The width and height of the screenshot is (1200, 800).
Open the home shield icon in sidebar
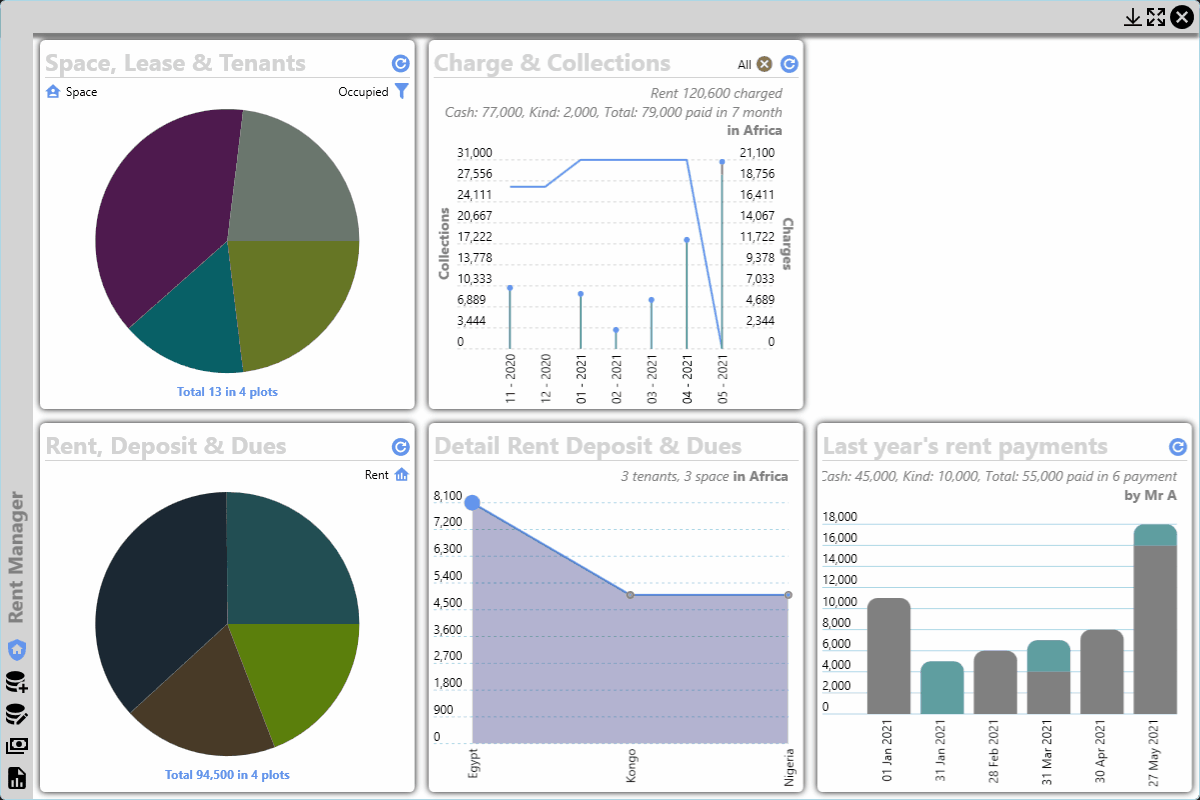click(x=16, y=650)
